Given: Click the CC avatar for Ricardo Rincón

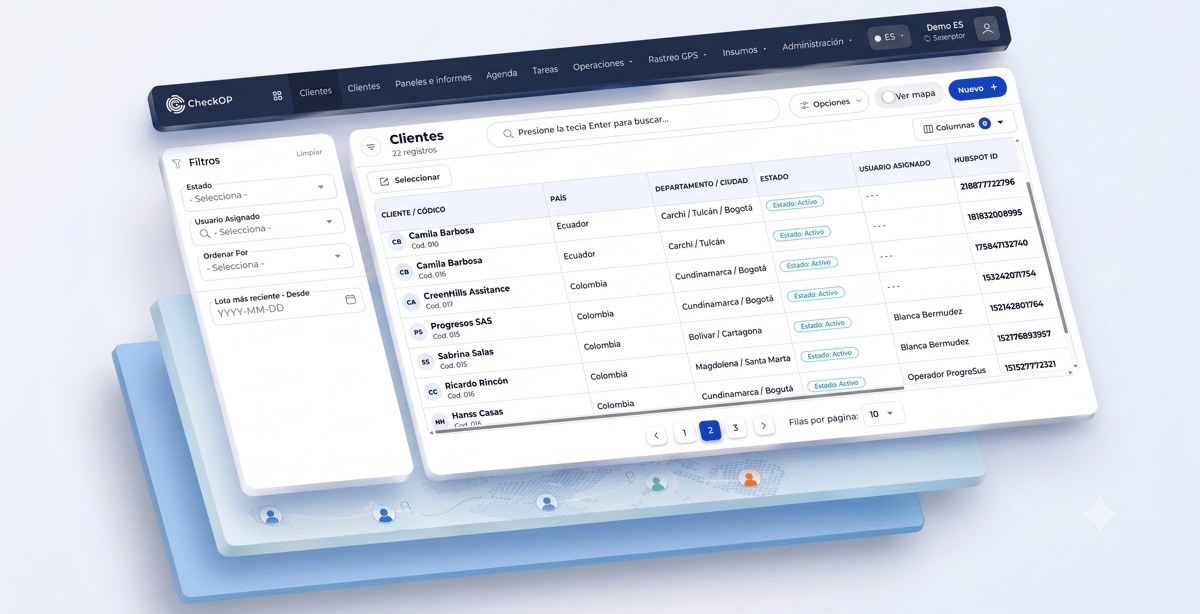Looking at the screenshot, I should pyautogui.click(x=432, y=392).
